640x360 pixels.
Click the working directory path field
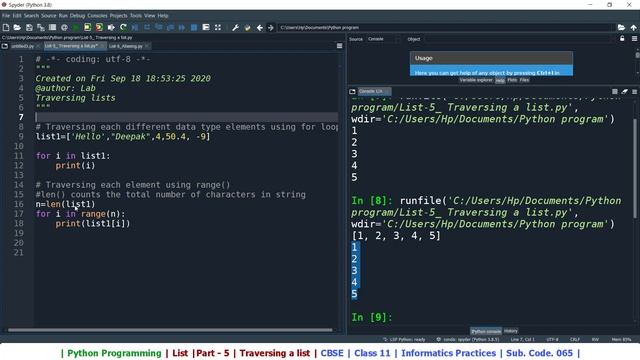pos(446,27)
